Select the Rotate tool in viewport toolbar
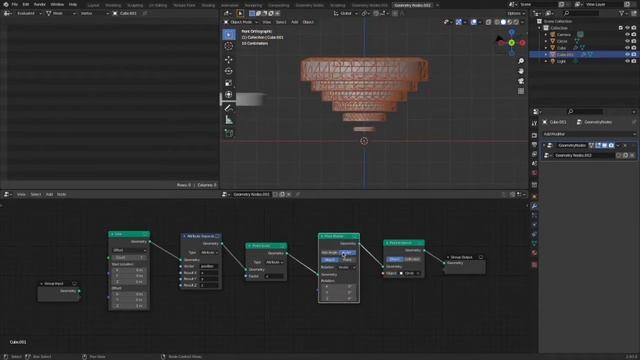Screen dimensions: 640x360 point(229,71)
